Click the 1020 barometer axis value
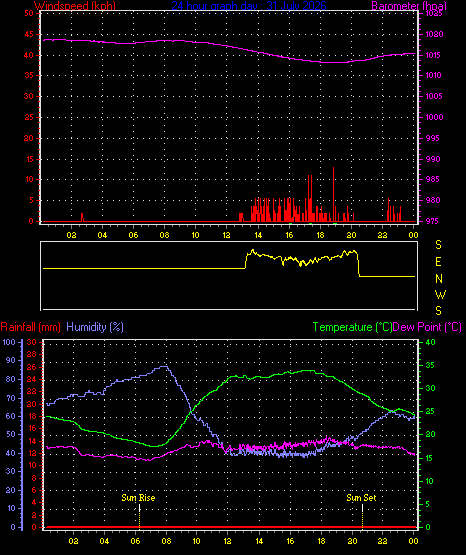Image resolution: width=466 pixels, height=555 pixels. point(434,34)
